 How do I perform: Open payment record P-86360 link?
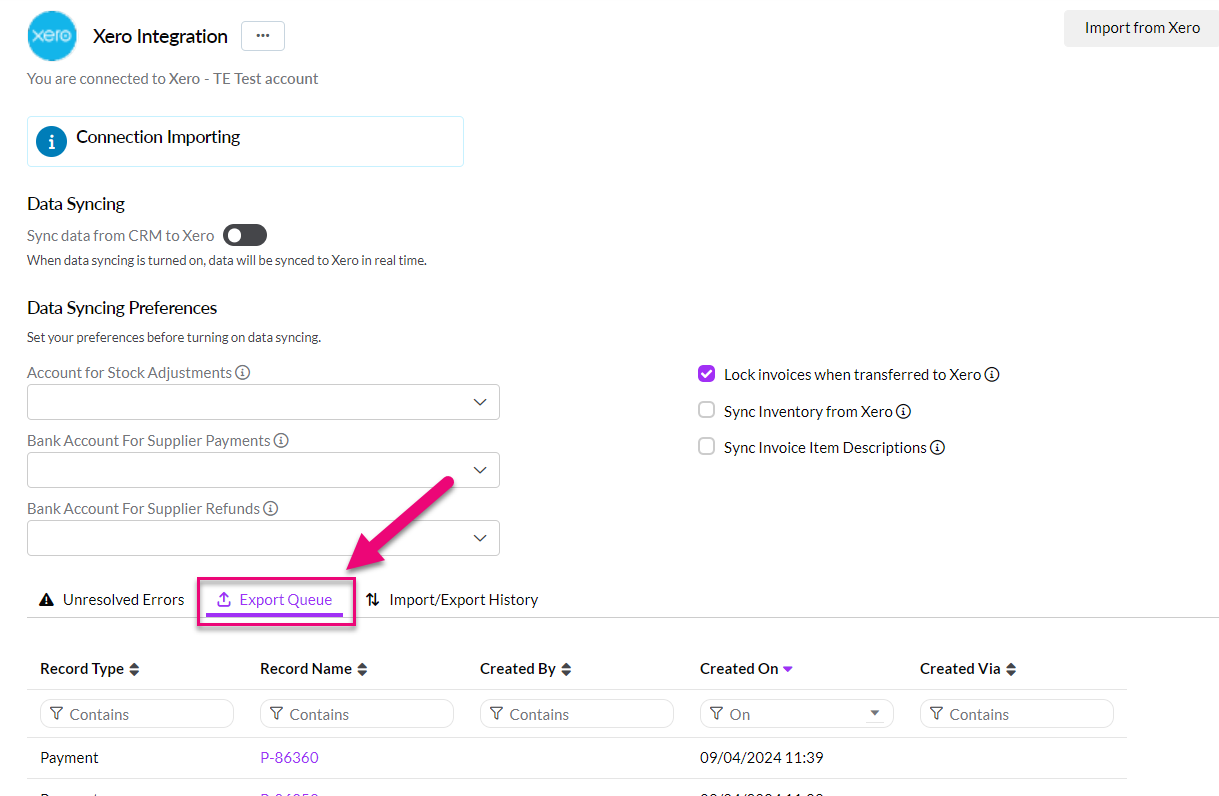pyautogui.click(x=289, y=758)
